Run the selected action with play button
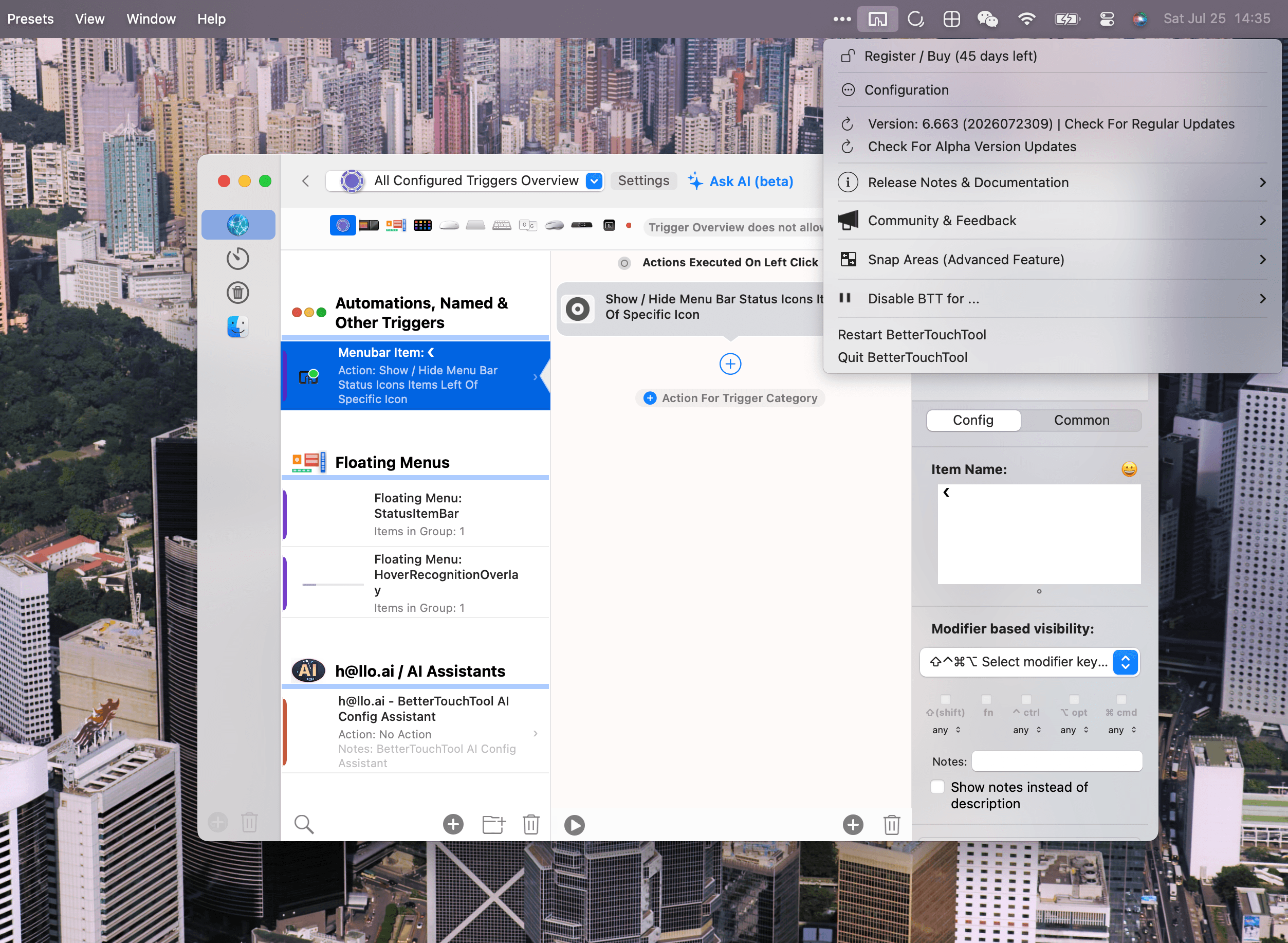 tap(574, 825)
